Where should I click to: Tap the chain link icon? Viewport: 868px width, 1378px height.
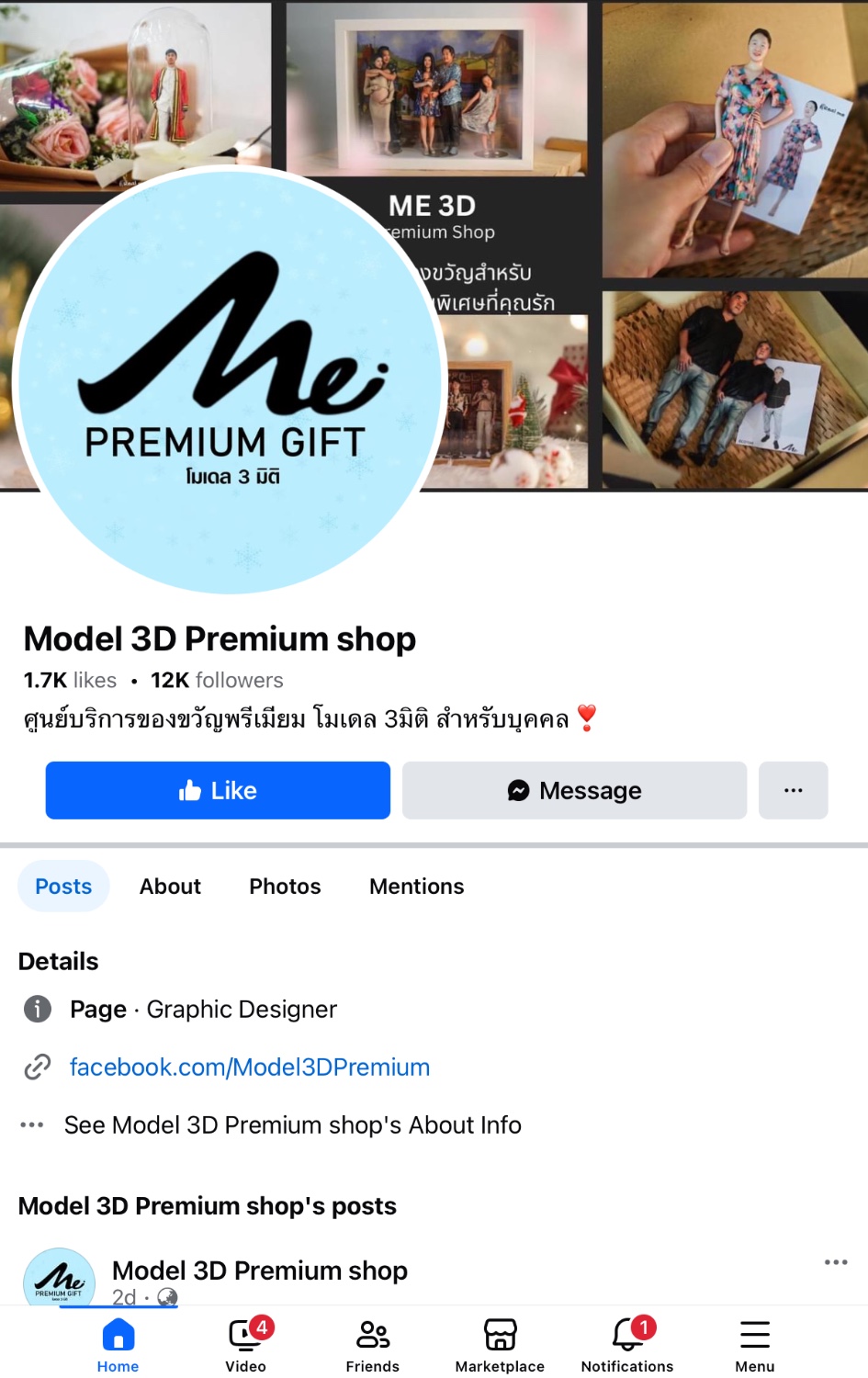(x=37, y=1067)
